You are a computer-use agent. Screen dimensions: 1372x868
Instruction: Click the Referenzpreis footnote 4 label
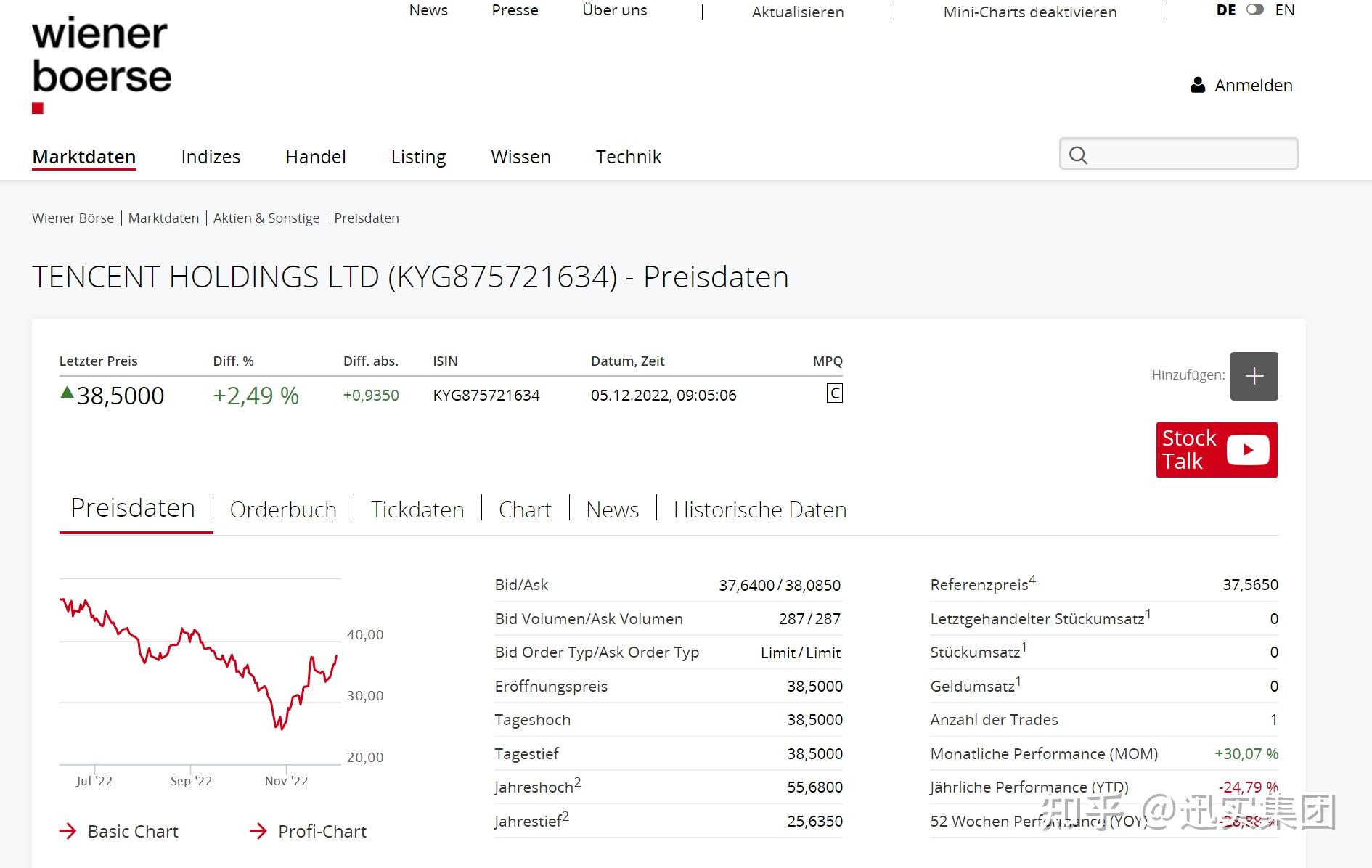[x=983, y=584]
